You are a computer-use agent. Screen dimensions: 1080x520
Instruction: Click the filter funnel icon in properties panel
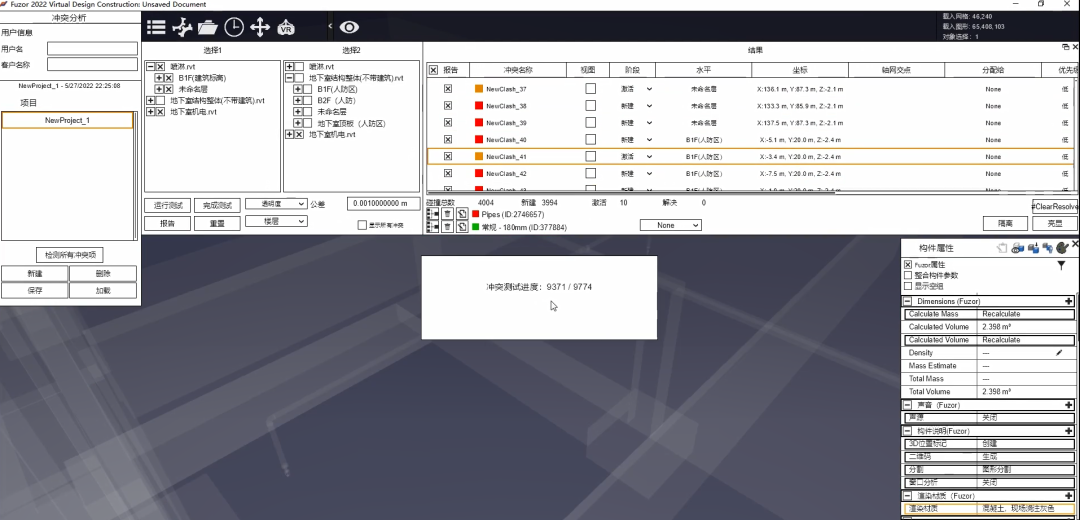1061,266
